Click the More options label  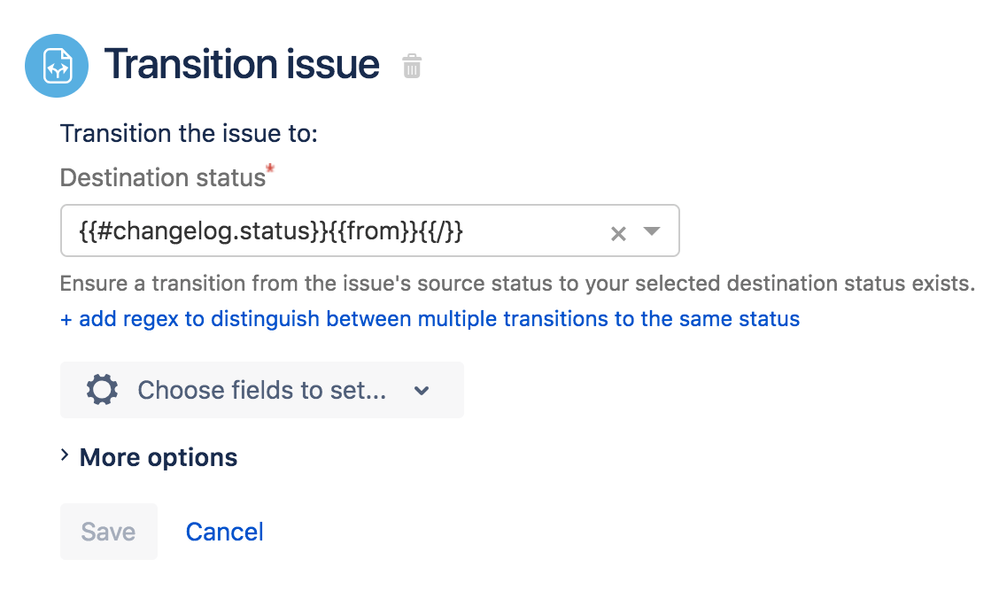coord(158,458)
